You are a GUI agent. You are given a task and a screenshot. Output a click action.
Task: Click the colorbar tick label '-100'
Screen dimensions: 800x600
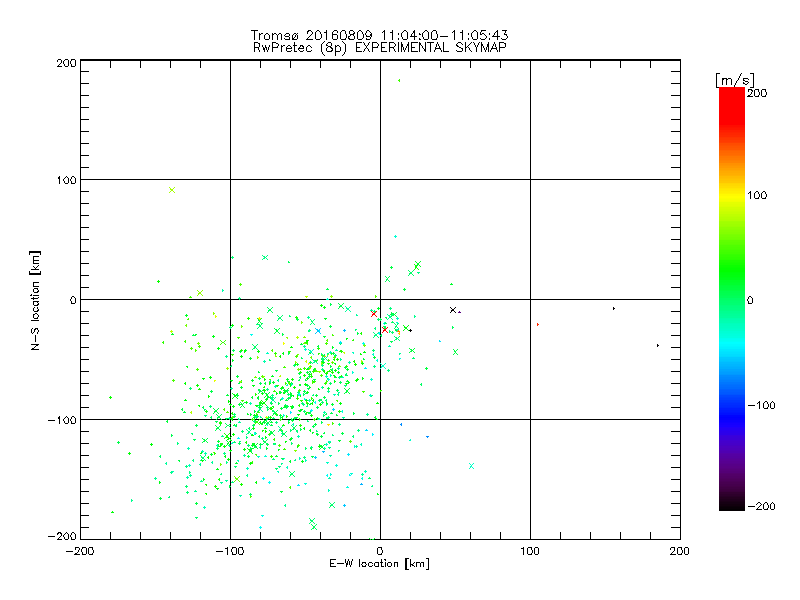coord(761,405)
